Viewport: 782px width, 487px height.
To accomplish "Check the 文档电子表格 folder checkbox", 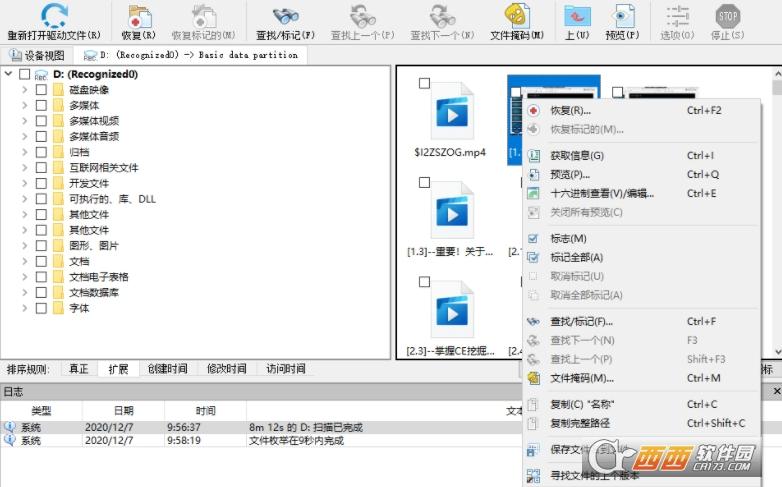I will tap(41, 277).
